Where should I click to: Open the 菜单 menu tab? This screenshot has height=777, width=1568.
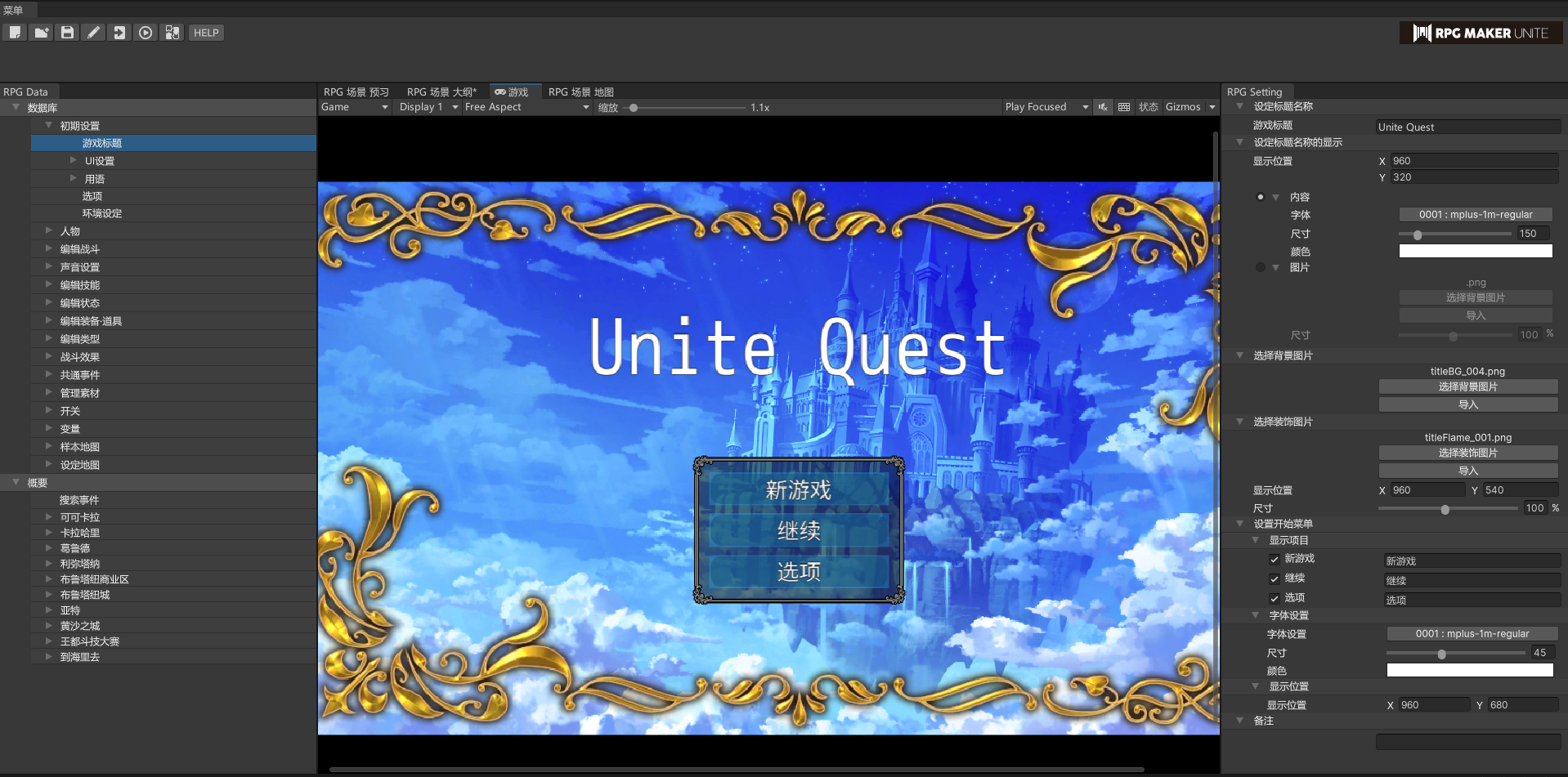(13, 11)
